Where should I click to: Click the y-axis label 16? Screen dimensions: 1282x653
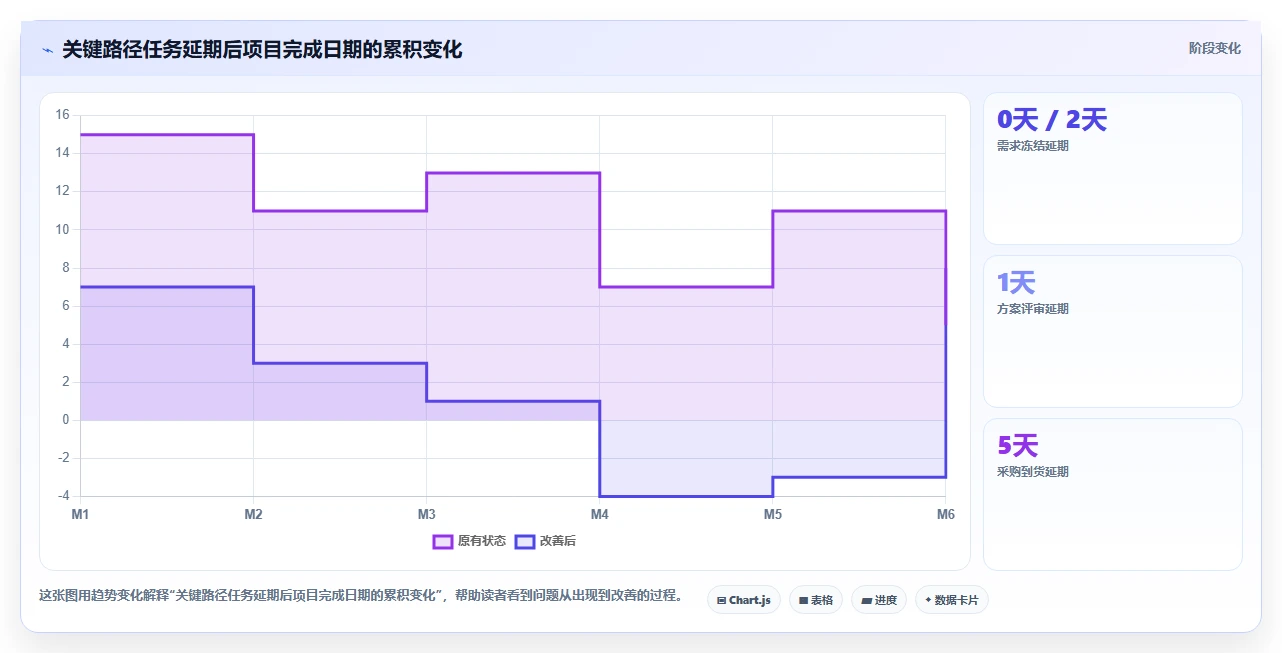click(62, 115)
